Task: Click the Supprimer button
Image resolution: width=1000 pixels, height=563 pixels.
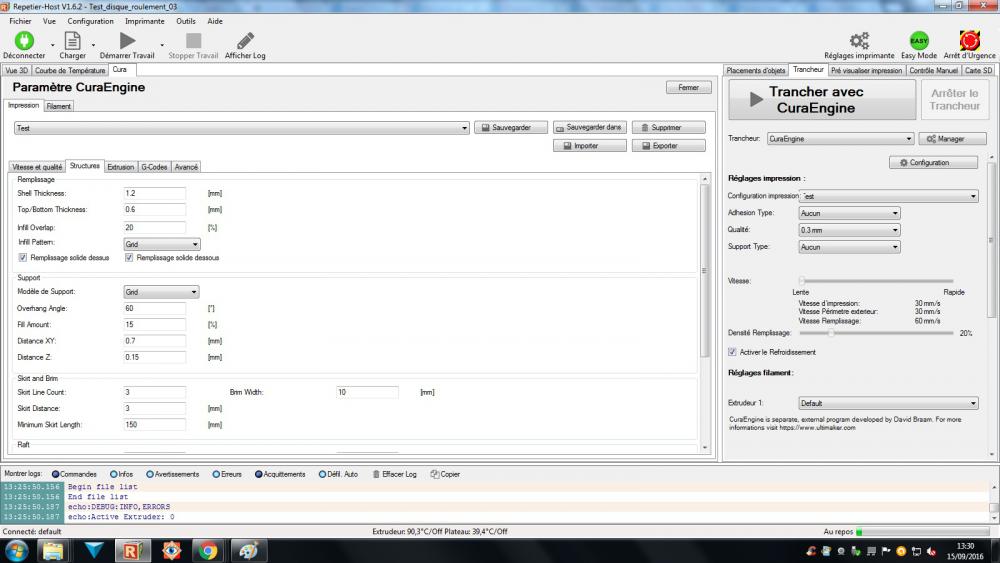Action: point(668,128)
